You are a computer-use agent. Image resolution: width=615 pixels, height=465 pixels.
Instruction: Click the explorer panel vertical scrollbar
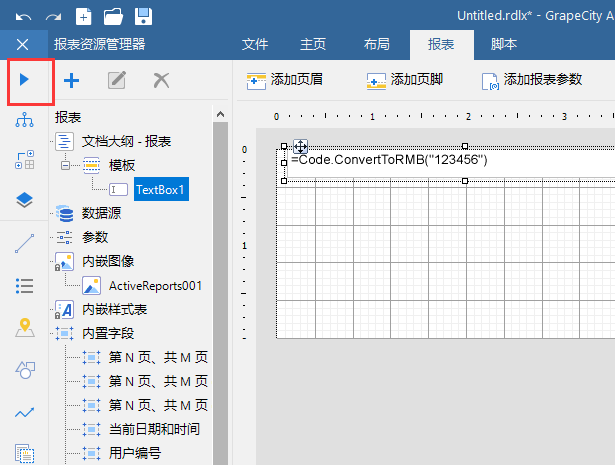(220, 293)
